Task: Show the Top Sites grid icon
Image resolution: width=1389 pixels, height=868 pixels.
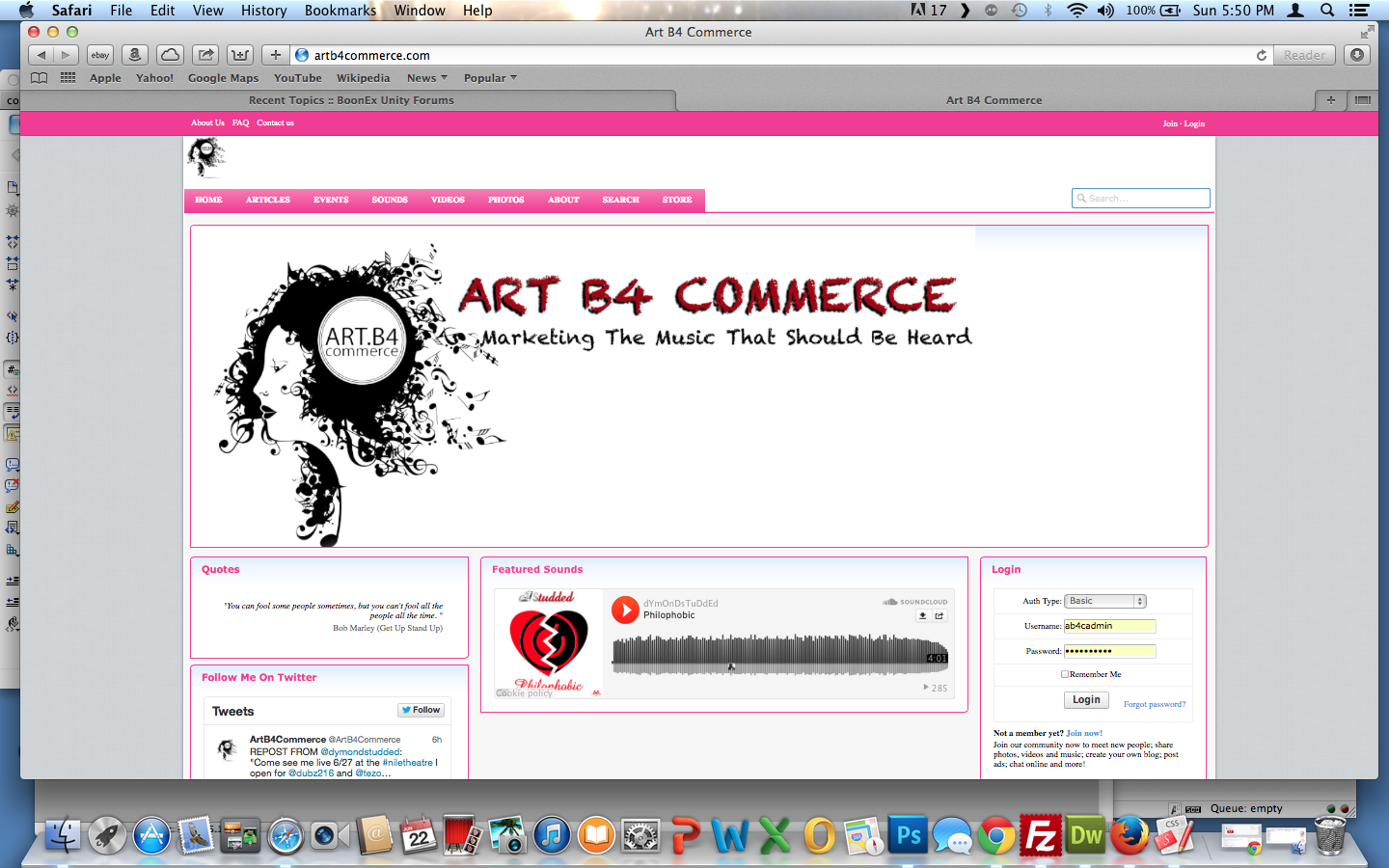Action: [68, 78]
